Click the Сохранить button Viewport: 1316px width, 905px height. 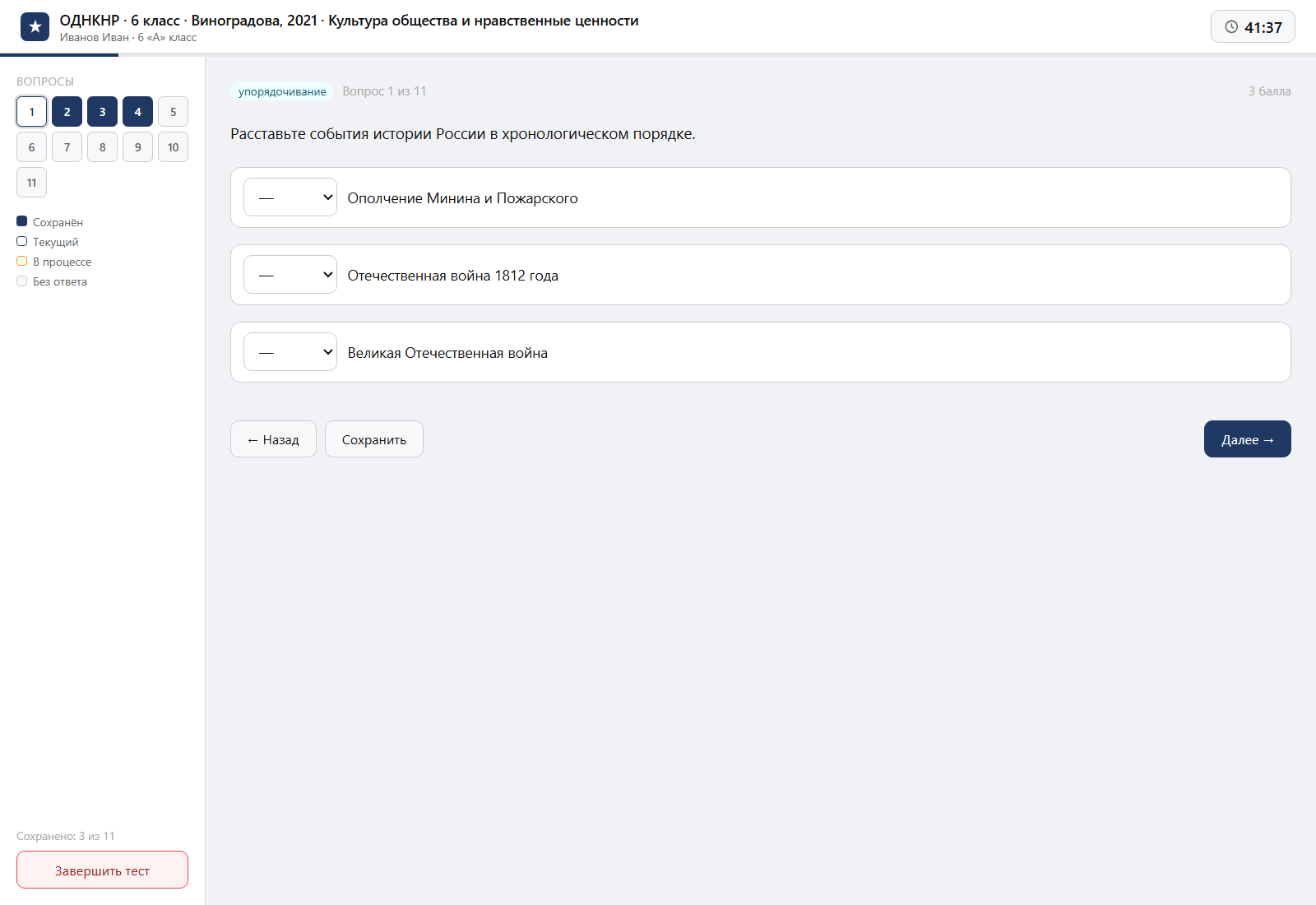point(374,439)
